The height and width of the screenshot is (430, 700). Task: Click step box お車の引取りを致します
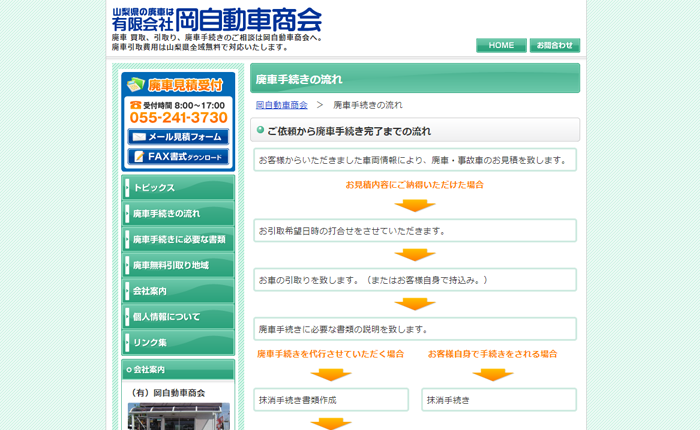(x=415, y=280)
